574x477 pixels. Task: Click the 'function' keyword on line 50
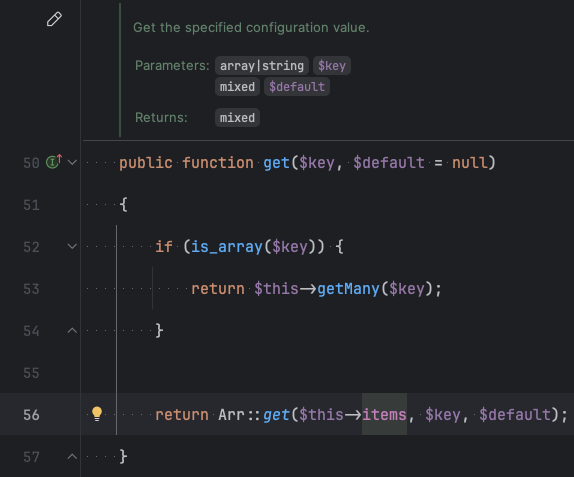point(218,163)
